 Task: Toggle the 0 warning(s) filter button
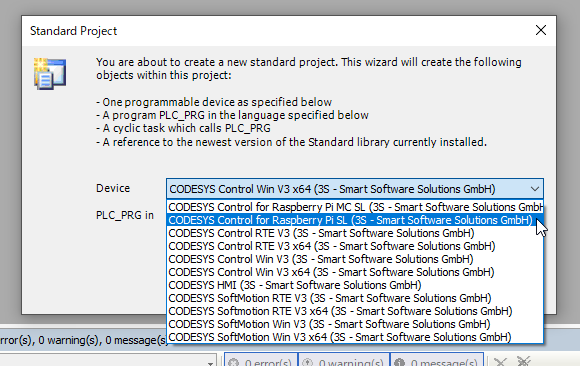tap(344, 361)
